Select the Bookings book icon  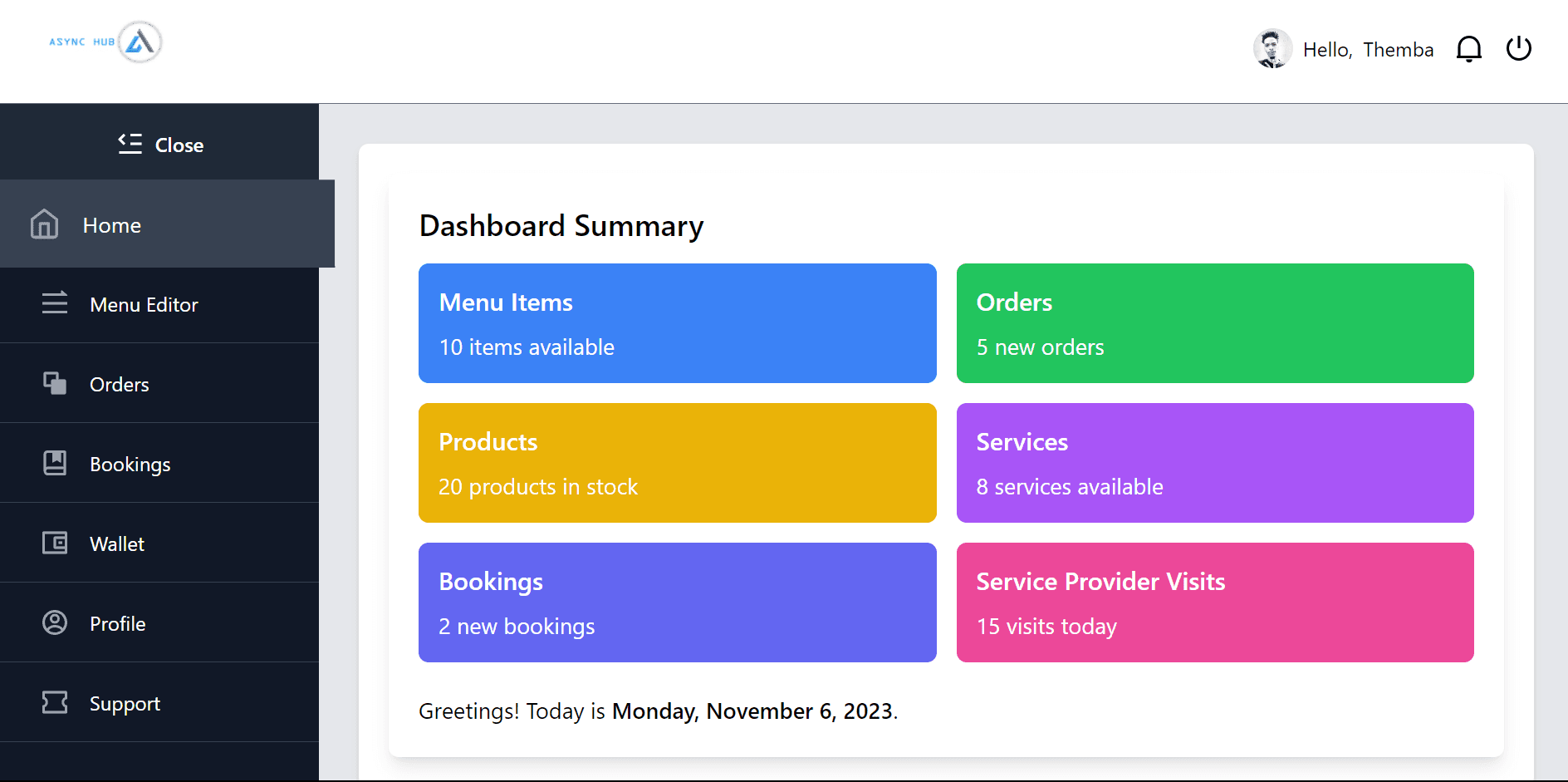click(x=54, y=463)
